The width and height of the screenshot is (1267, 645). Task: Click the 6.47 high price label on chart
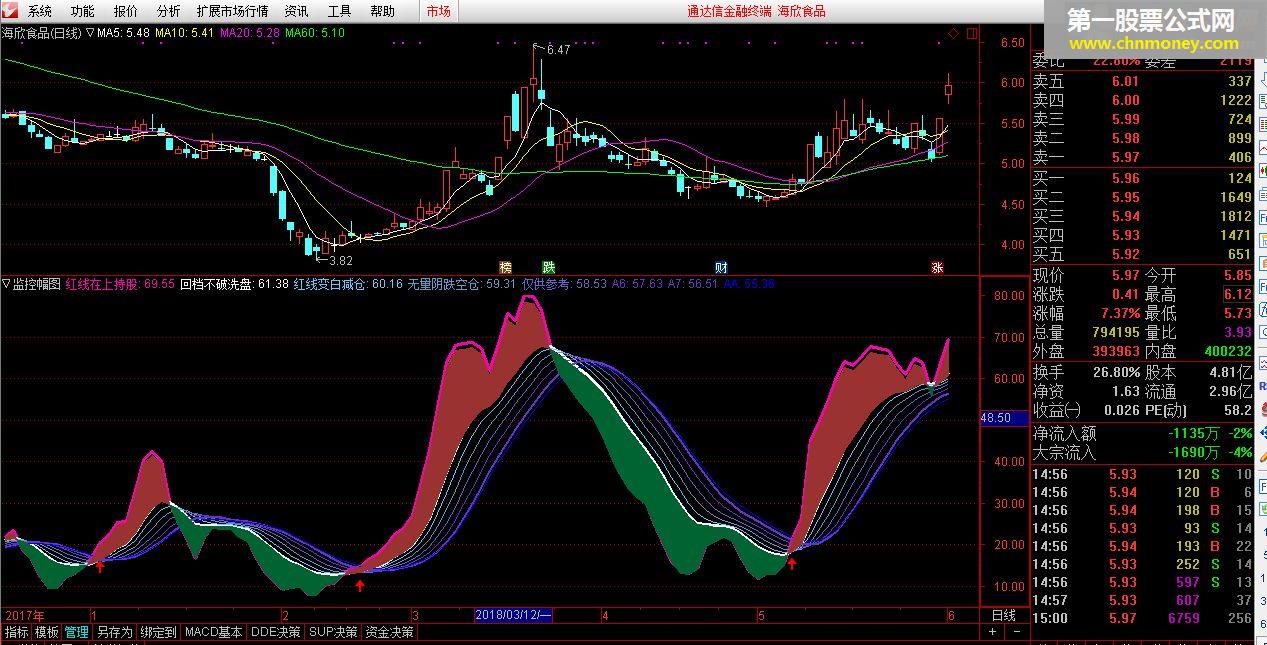[x=558, y=49]
